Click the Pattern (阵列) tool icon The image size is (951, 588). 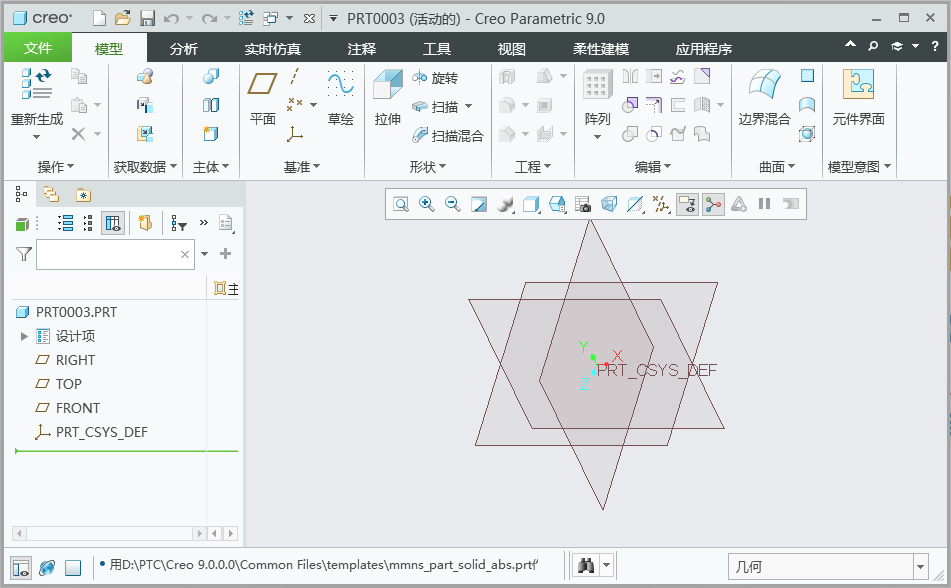coord(597,84)
